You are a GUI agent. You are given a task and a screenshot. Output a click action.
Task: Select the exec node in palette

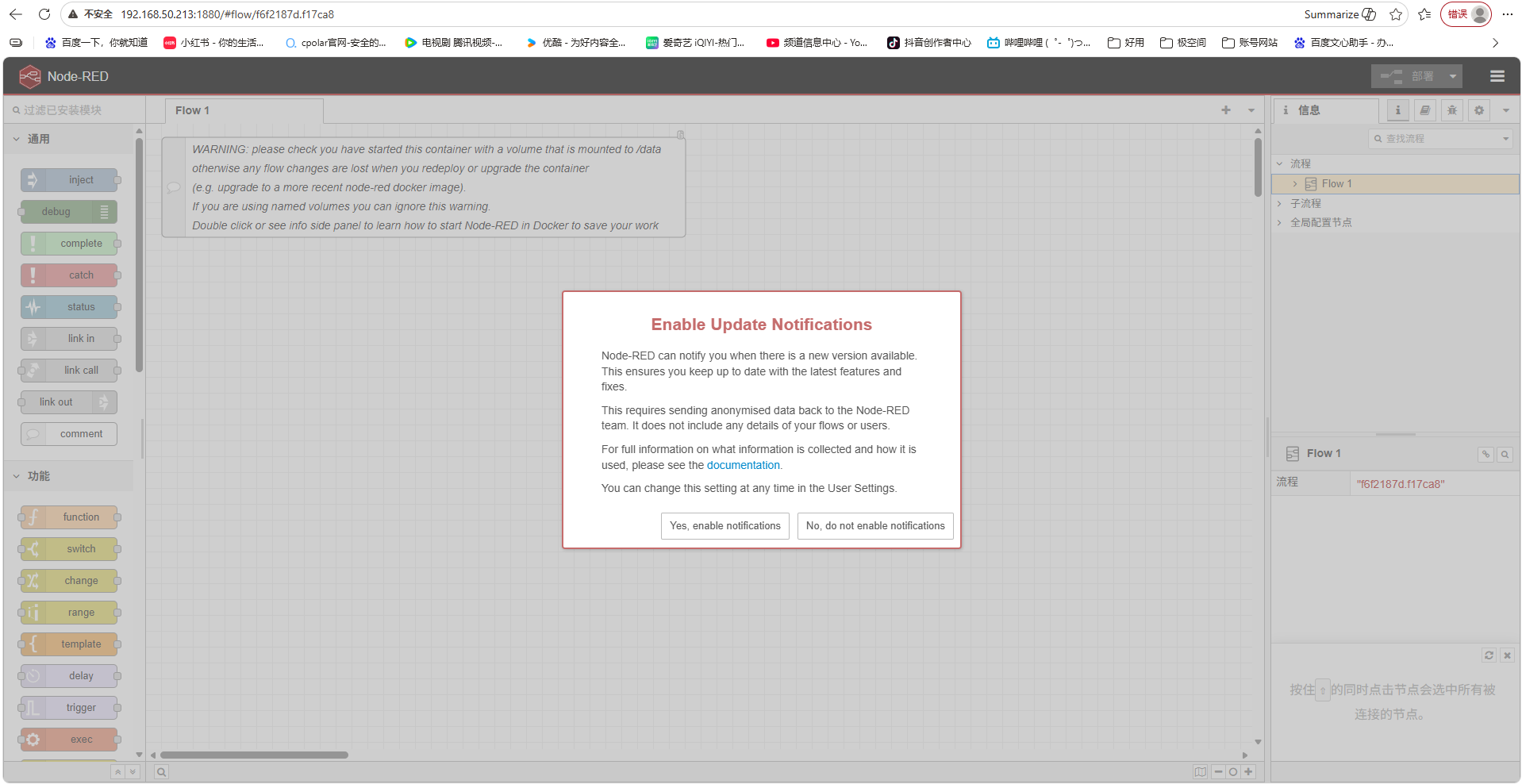coord(69,740)
